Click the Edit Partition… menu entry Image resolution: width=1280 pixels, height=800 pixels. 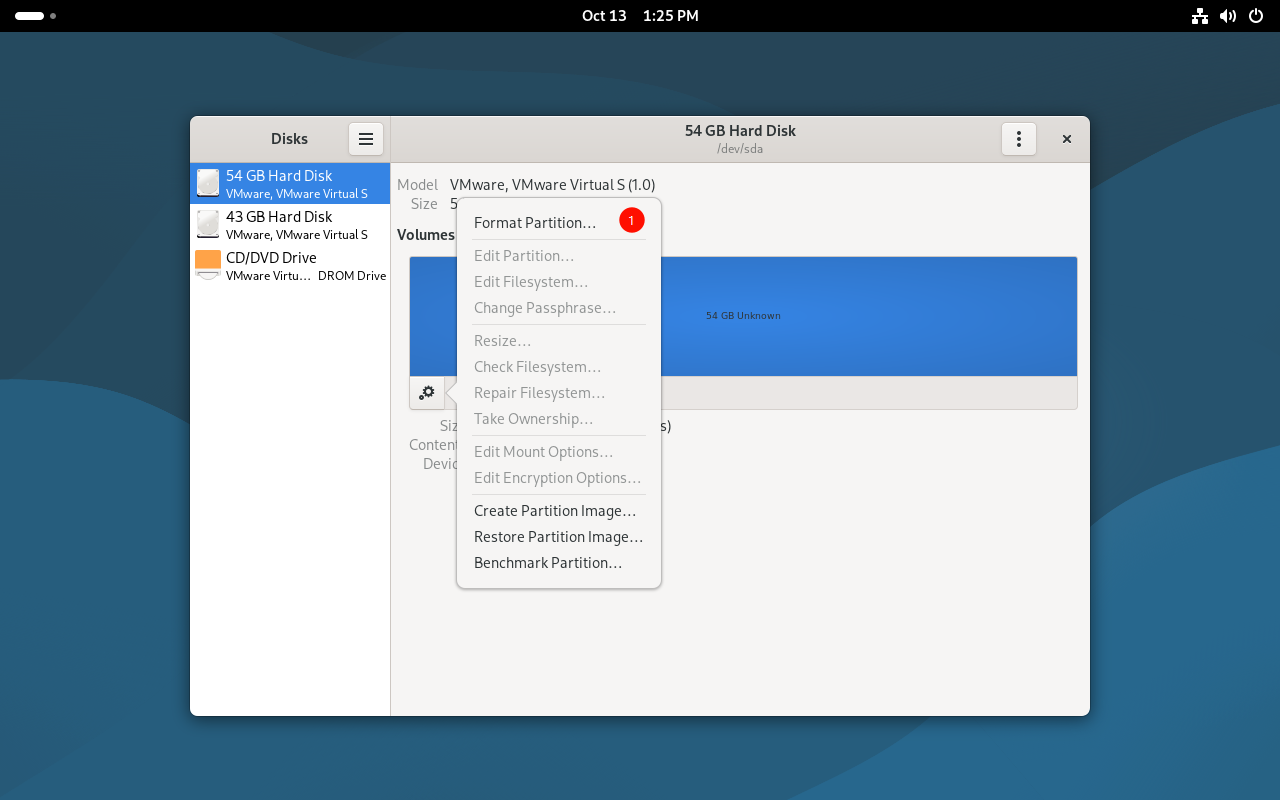[559, 256]
